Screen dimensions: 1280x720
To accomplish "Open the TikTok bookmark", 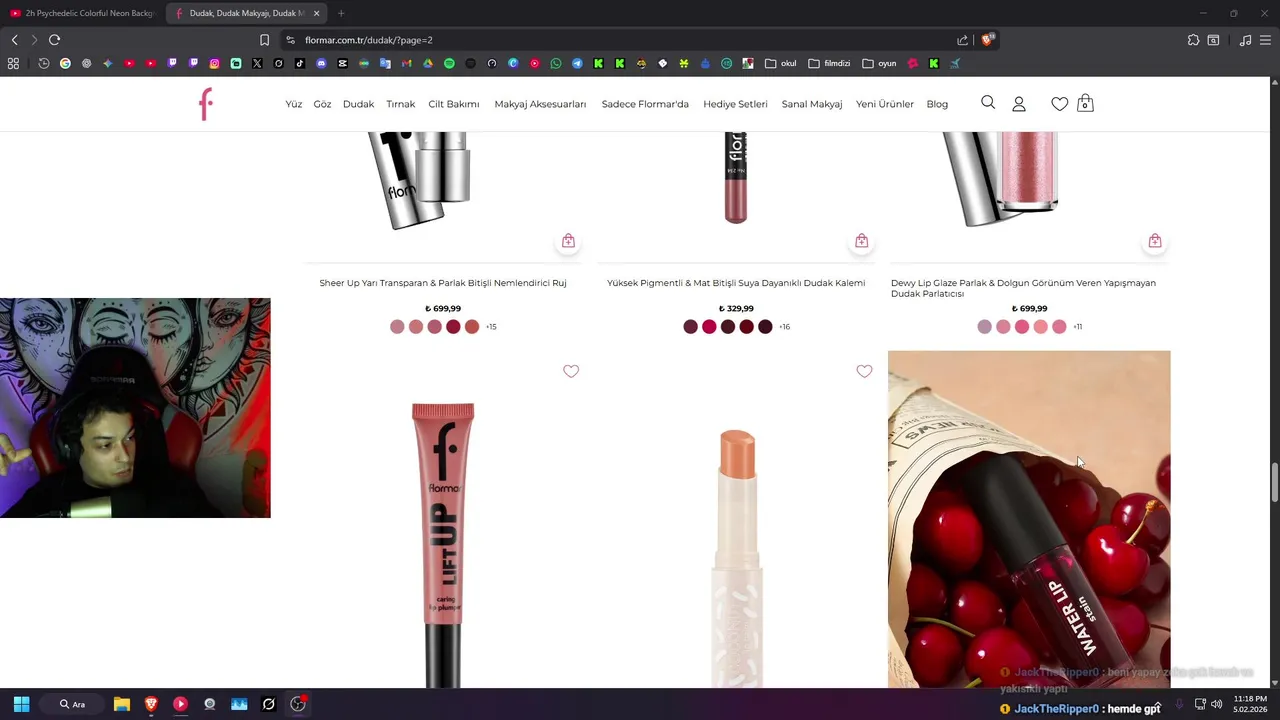I will (300, 63).
